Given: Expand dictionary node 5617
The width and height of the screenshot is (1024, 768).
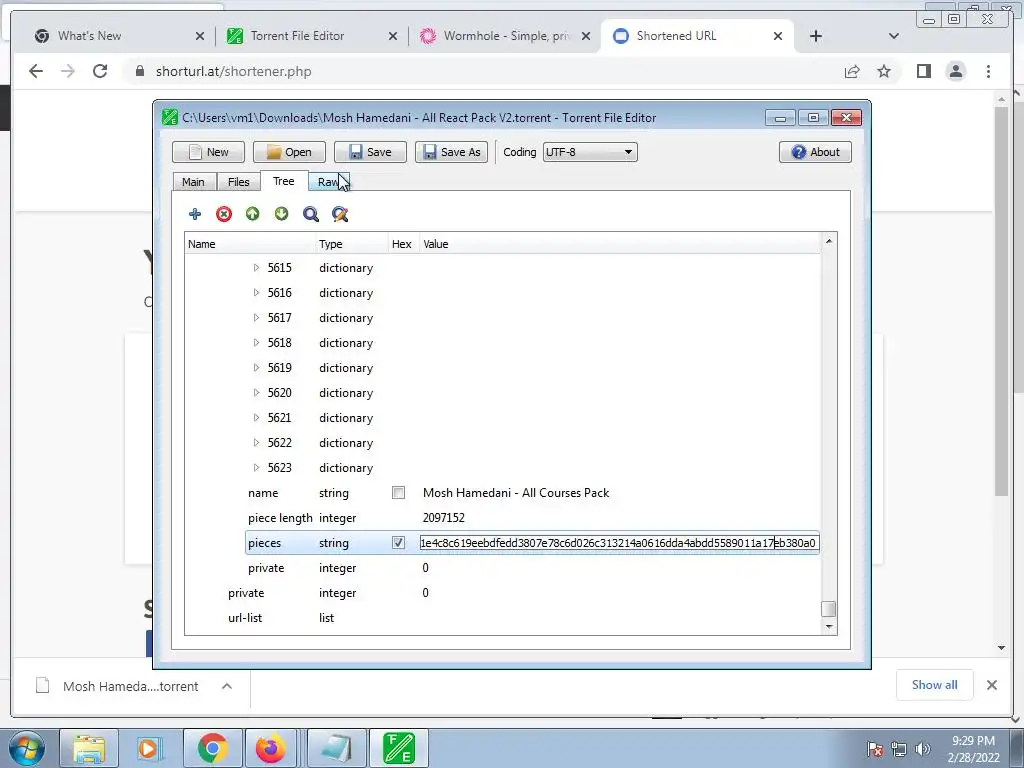Looking at the screenshot, I should coord(256,317).
